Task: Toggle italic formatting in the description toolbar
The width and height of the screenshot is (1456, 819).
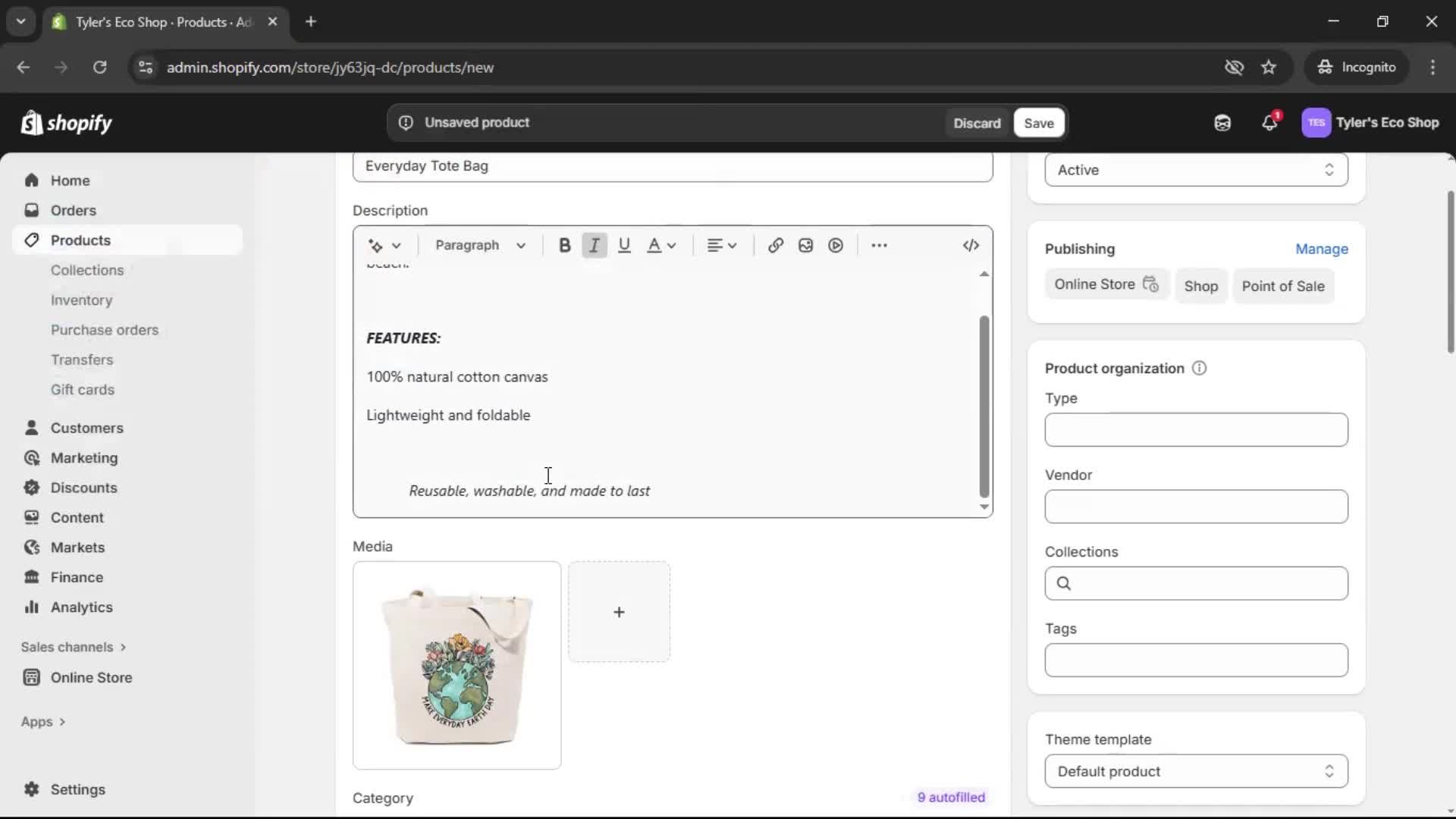Action: (x=595, y=245)
